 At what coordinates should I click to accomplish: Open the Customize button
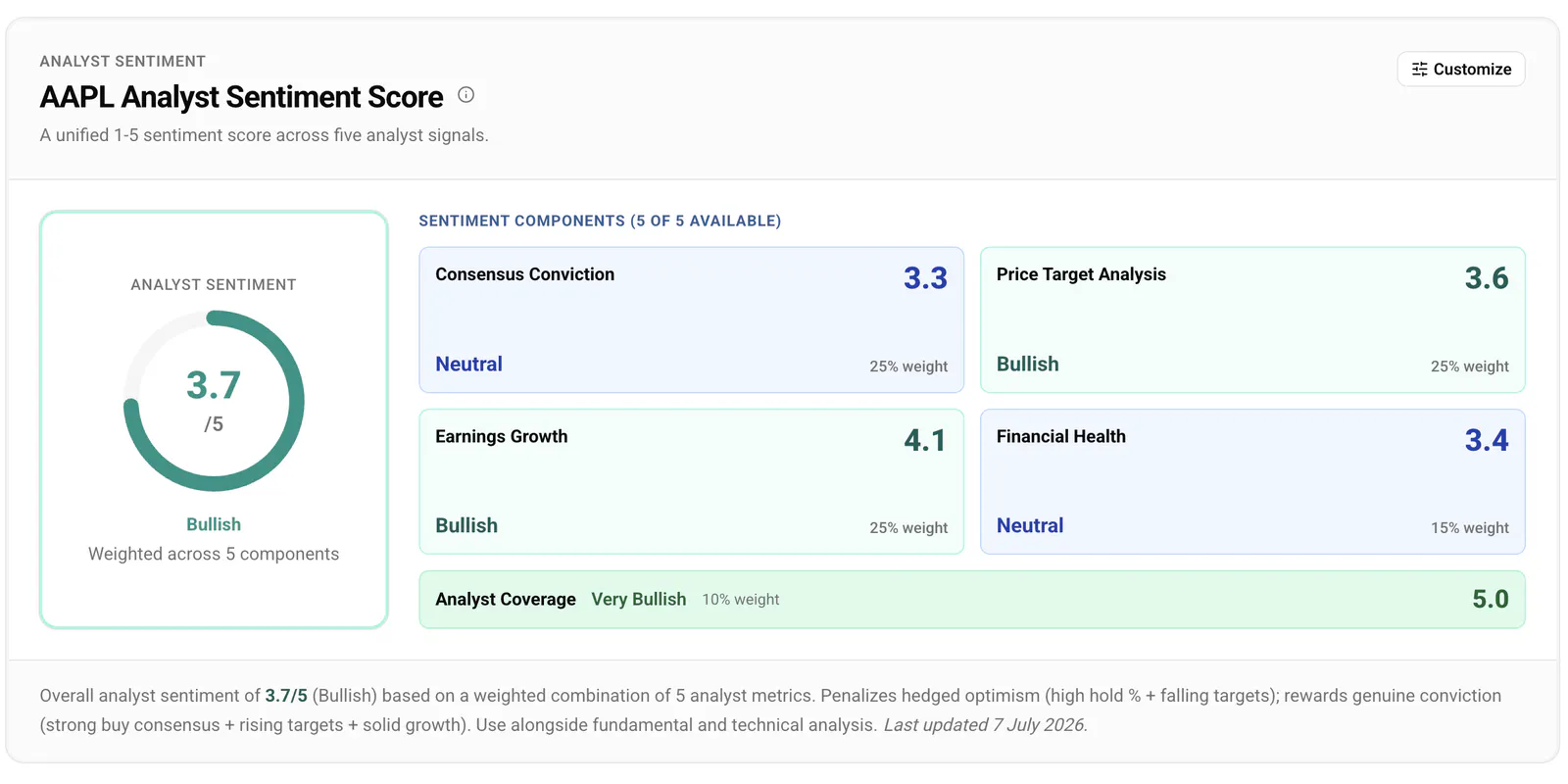point(1461,69)
